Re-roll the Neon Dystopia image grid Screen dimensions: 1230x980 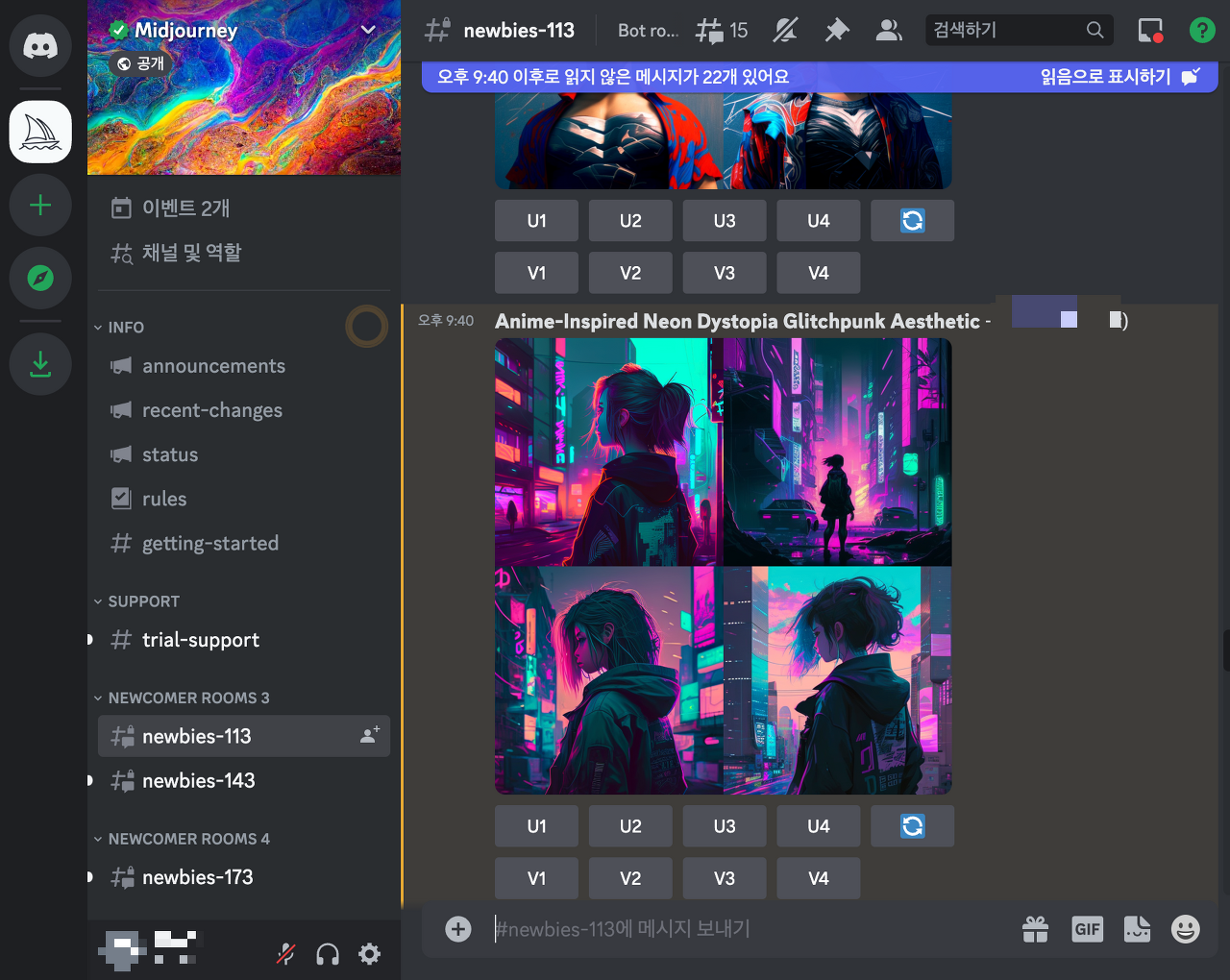point(913,826)
